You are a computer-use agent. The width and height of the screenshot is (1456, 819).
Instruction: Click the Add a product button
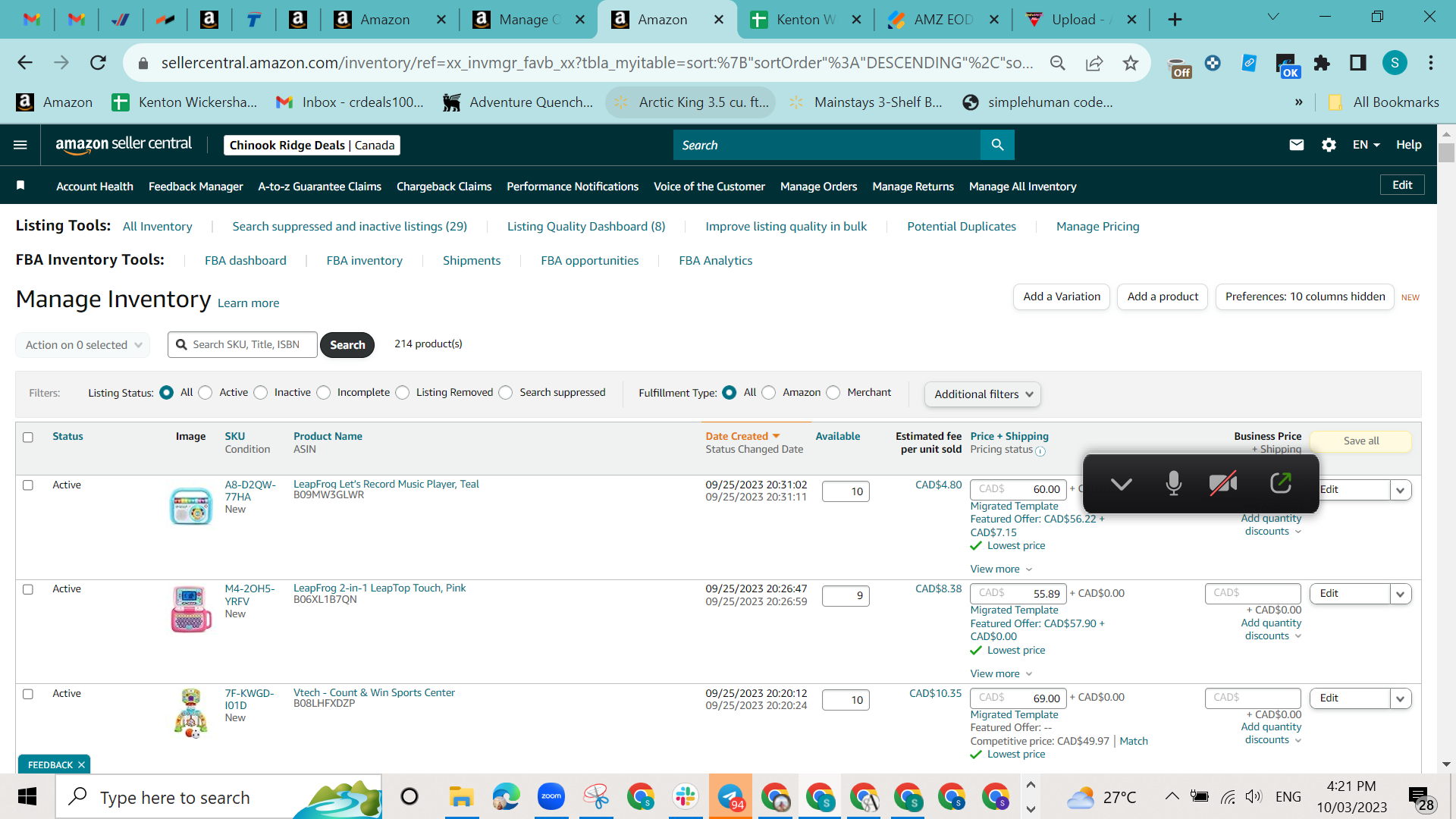1163,297
